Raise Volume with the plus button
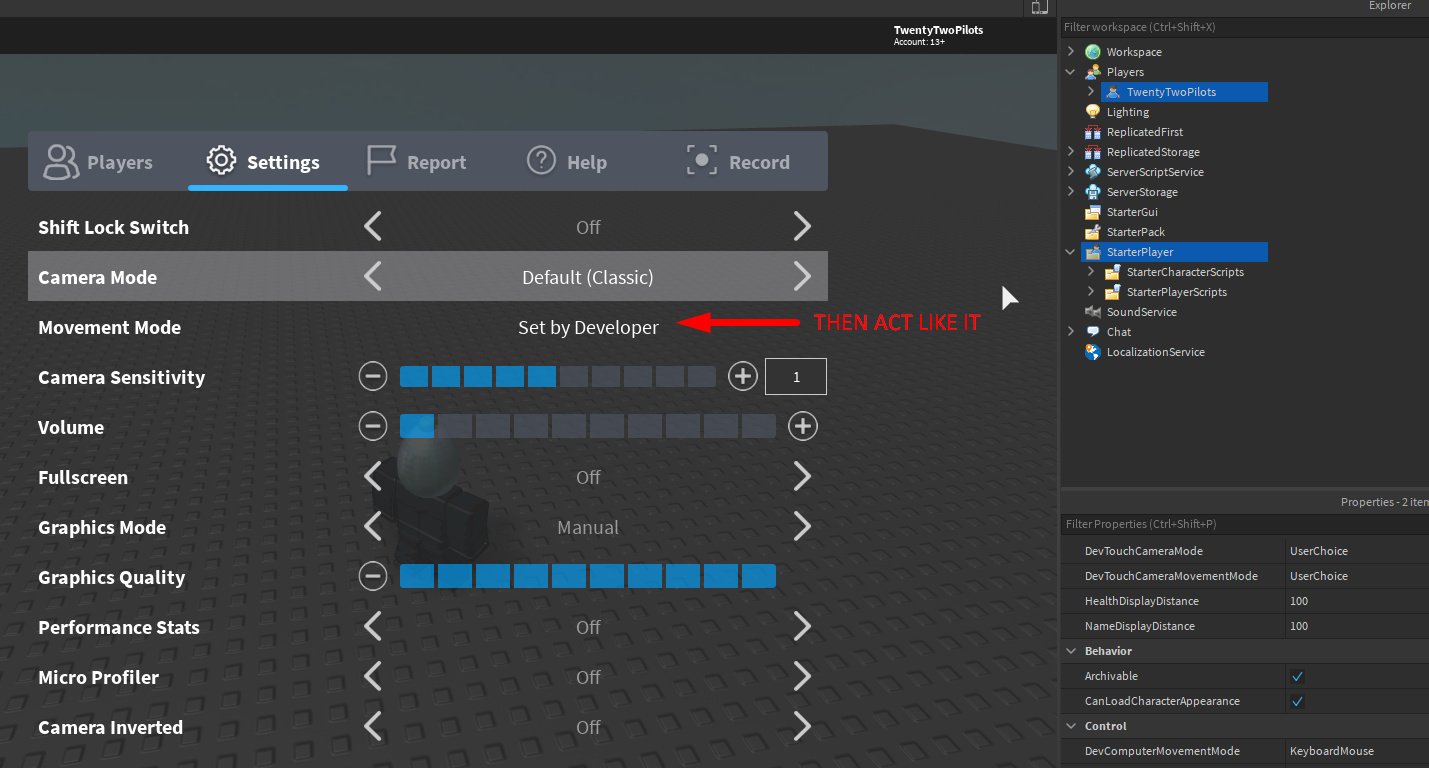 802,427
